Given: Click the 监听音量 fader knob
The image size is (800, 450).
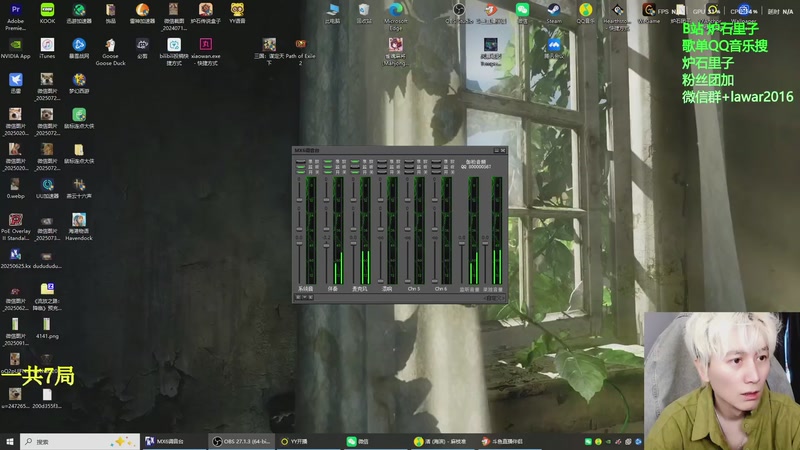Looking at the screenshot, I should click(462, 243).
